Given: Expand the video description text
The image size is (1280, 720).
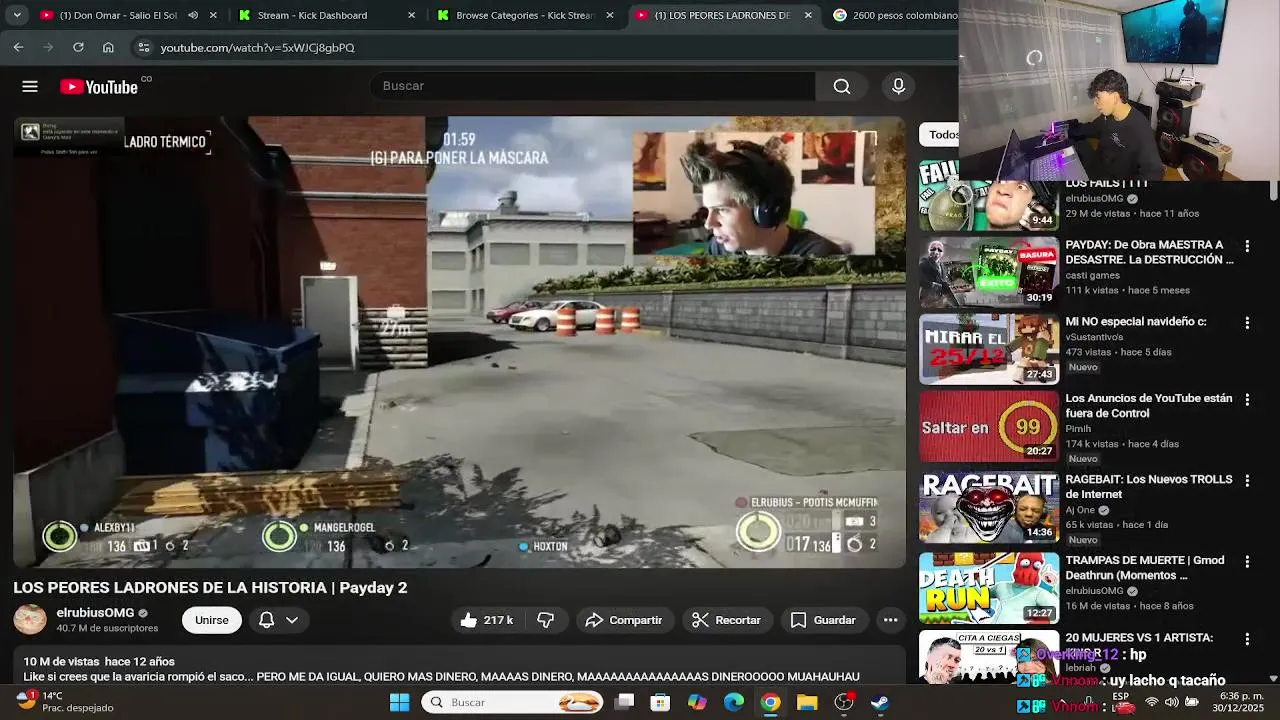Looking at the screenshot, I should [x=459, y=669].
